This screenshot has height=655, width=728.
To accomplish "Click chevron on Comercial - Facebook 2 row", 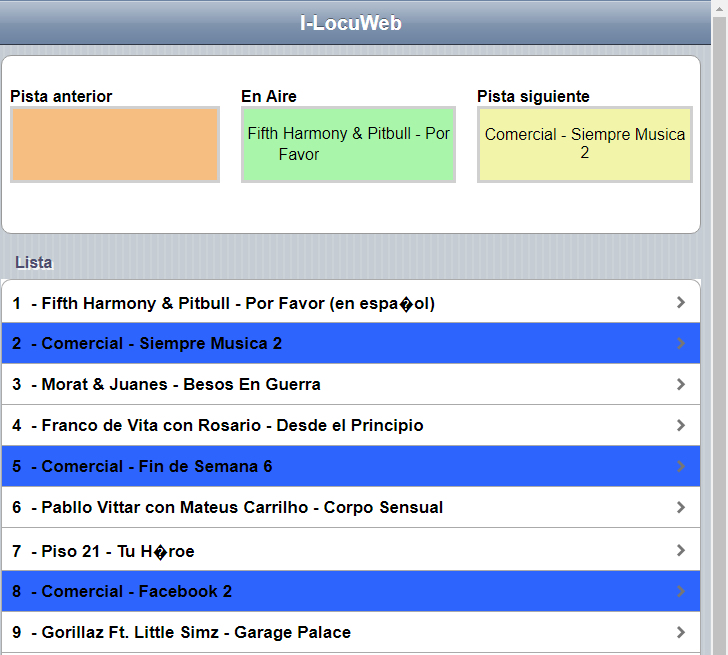I will point(681,591).
